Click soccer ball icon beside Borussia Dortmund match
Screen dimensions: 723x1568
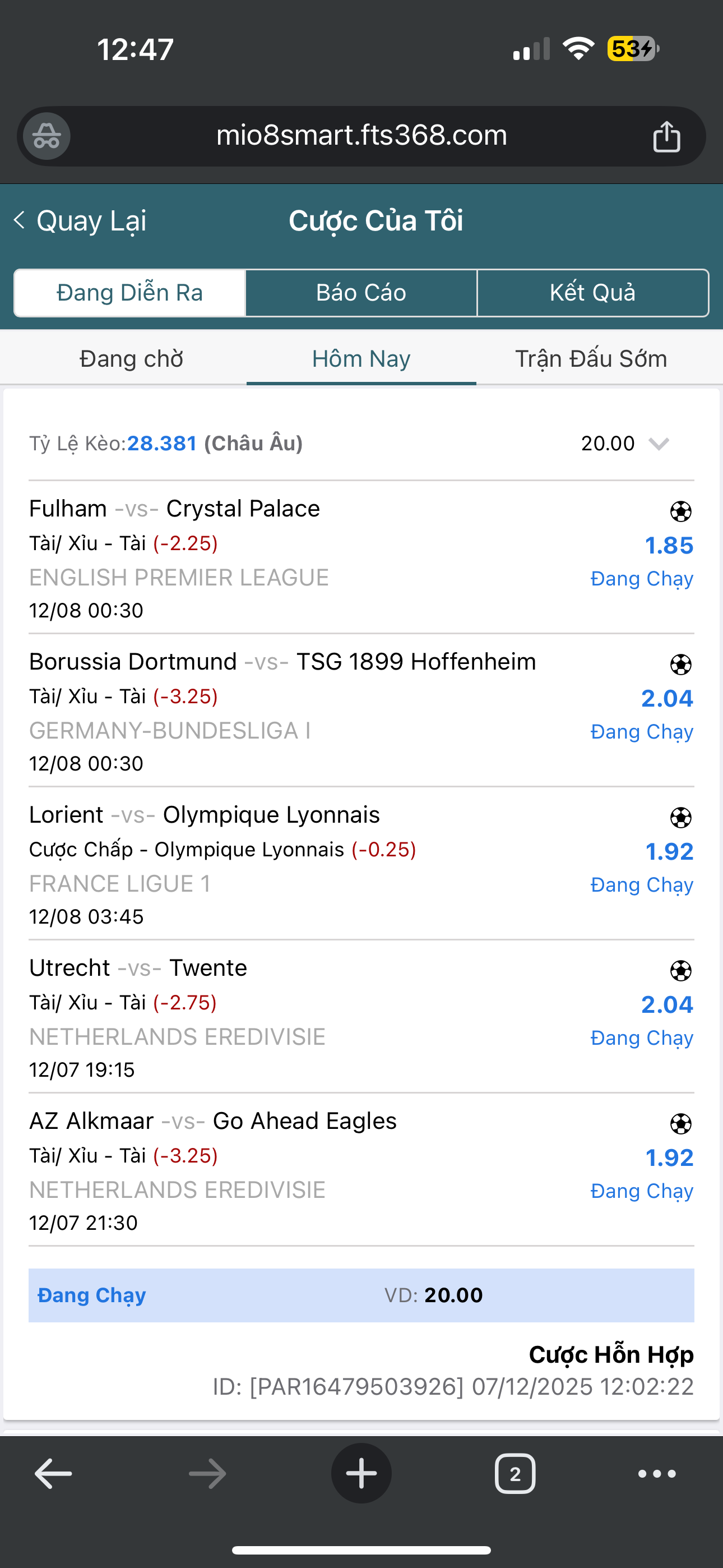pos(680,665)
